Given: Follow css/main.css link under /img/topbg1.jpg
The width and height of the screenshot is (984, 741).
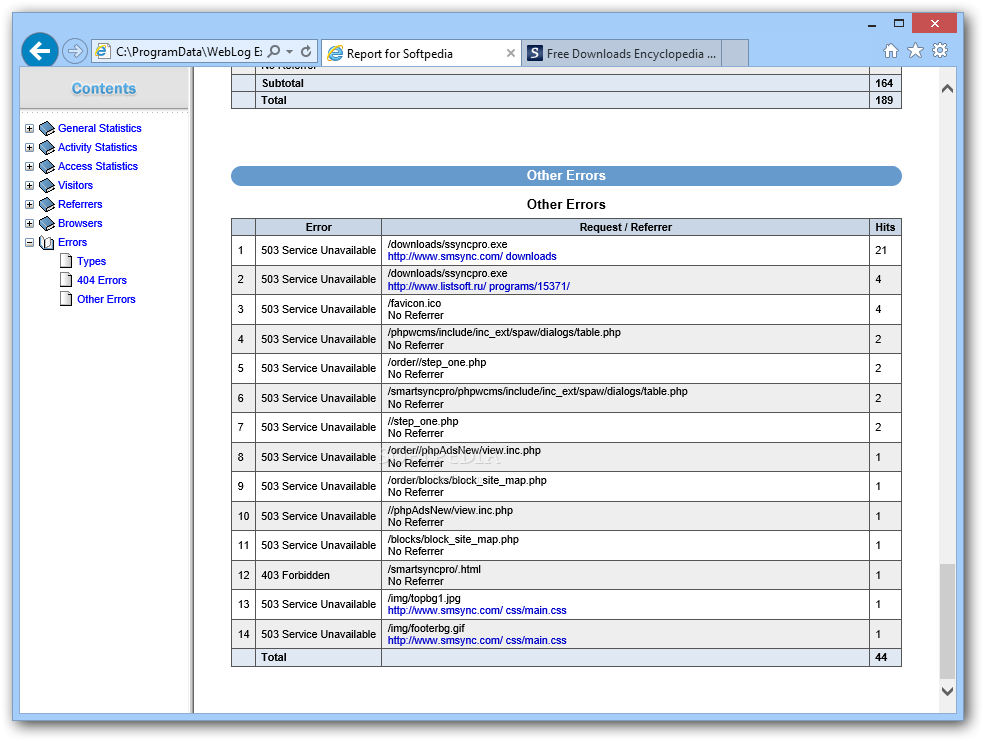Looking at the screenshot, I should [x=477, y=610].
